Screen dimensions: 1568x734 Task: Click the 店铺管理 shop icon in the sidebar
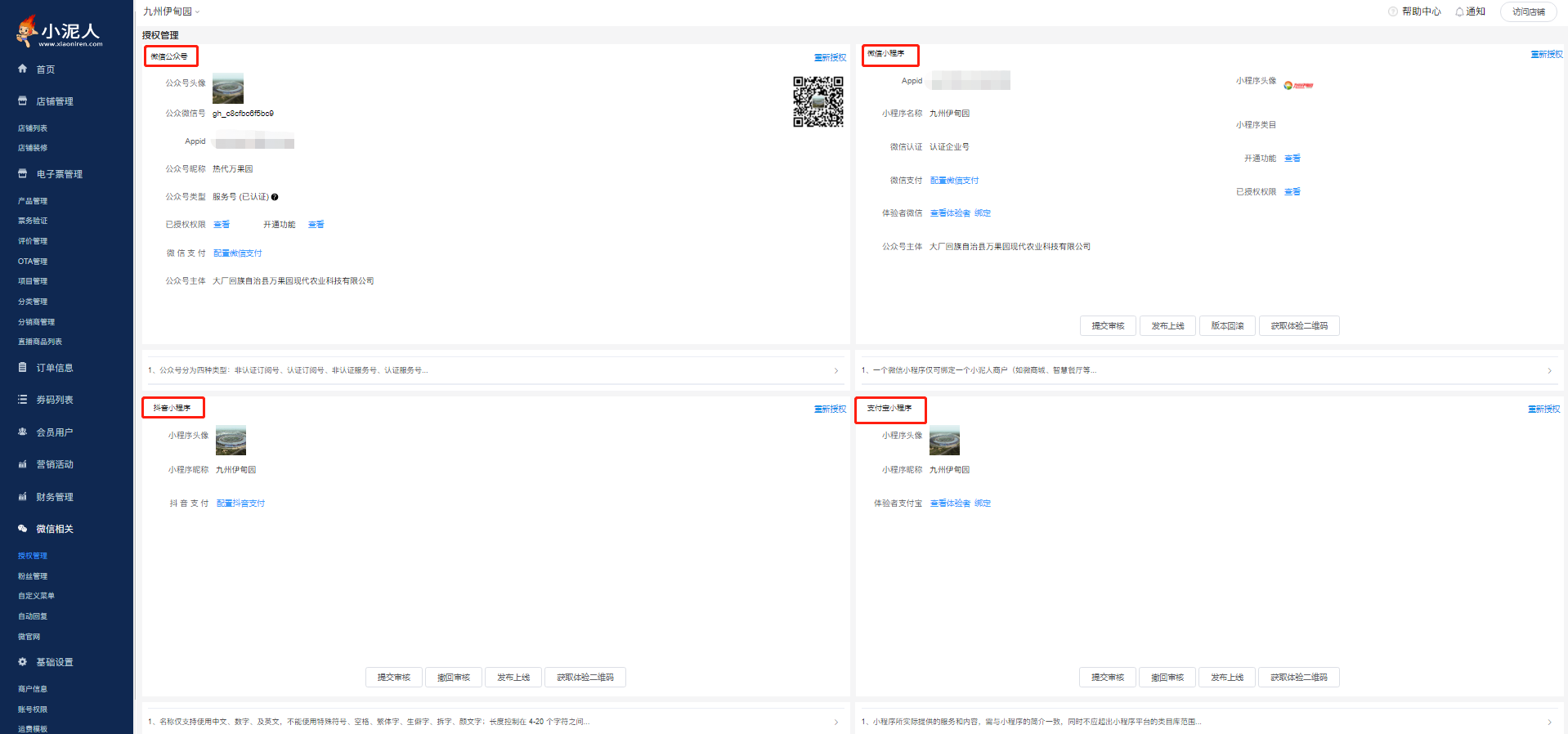[x=23, y=101]
